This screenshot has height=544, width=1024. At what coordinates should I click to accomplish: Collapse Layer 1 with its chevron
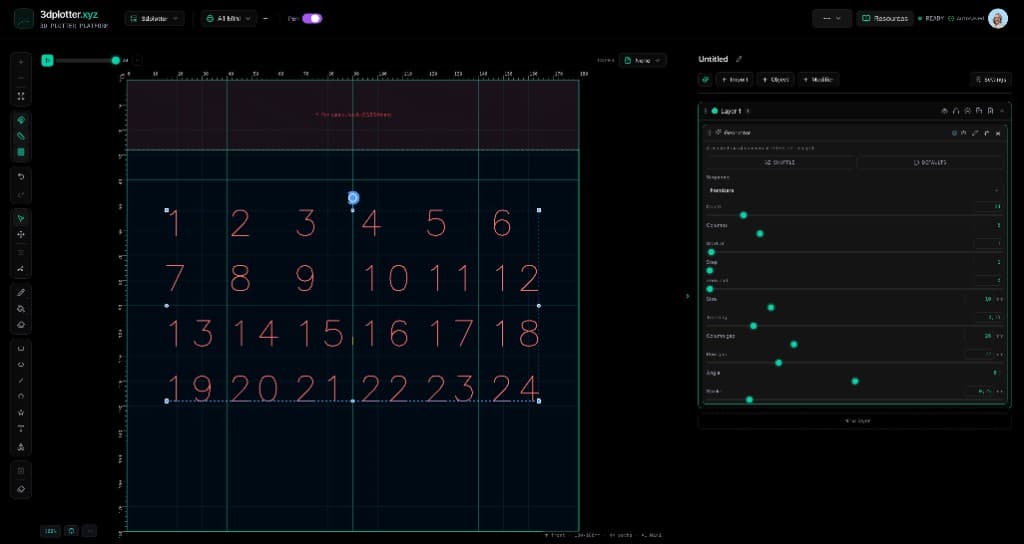coord(1002,111)
